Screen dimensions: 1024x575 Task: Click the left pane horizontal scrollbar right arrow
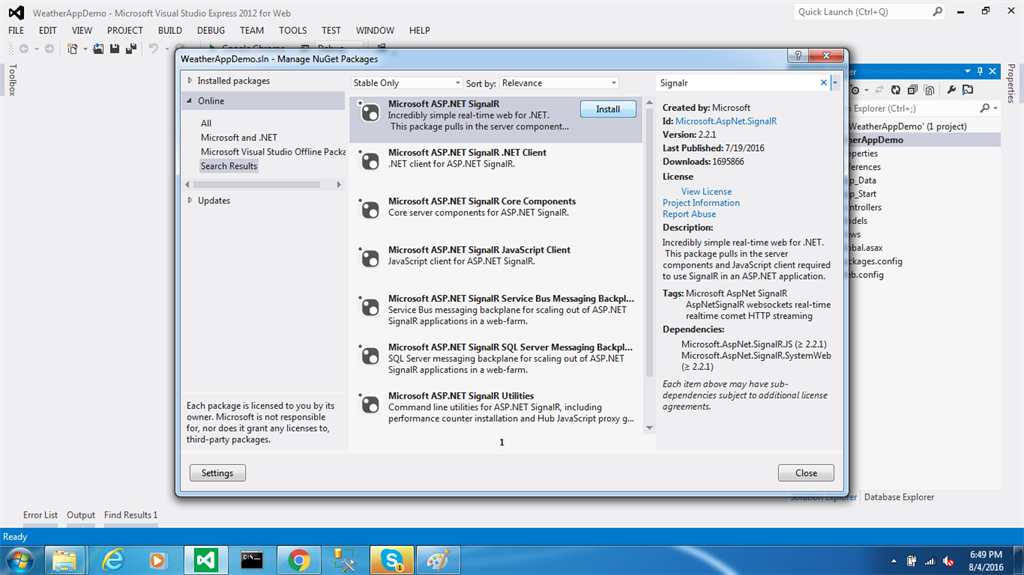pos(339,185)
